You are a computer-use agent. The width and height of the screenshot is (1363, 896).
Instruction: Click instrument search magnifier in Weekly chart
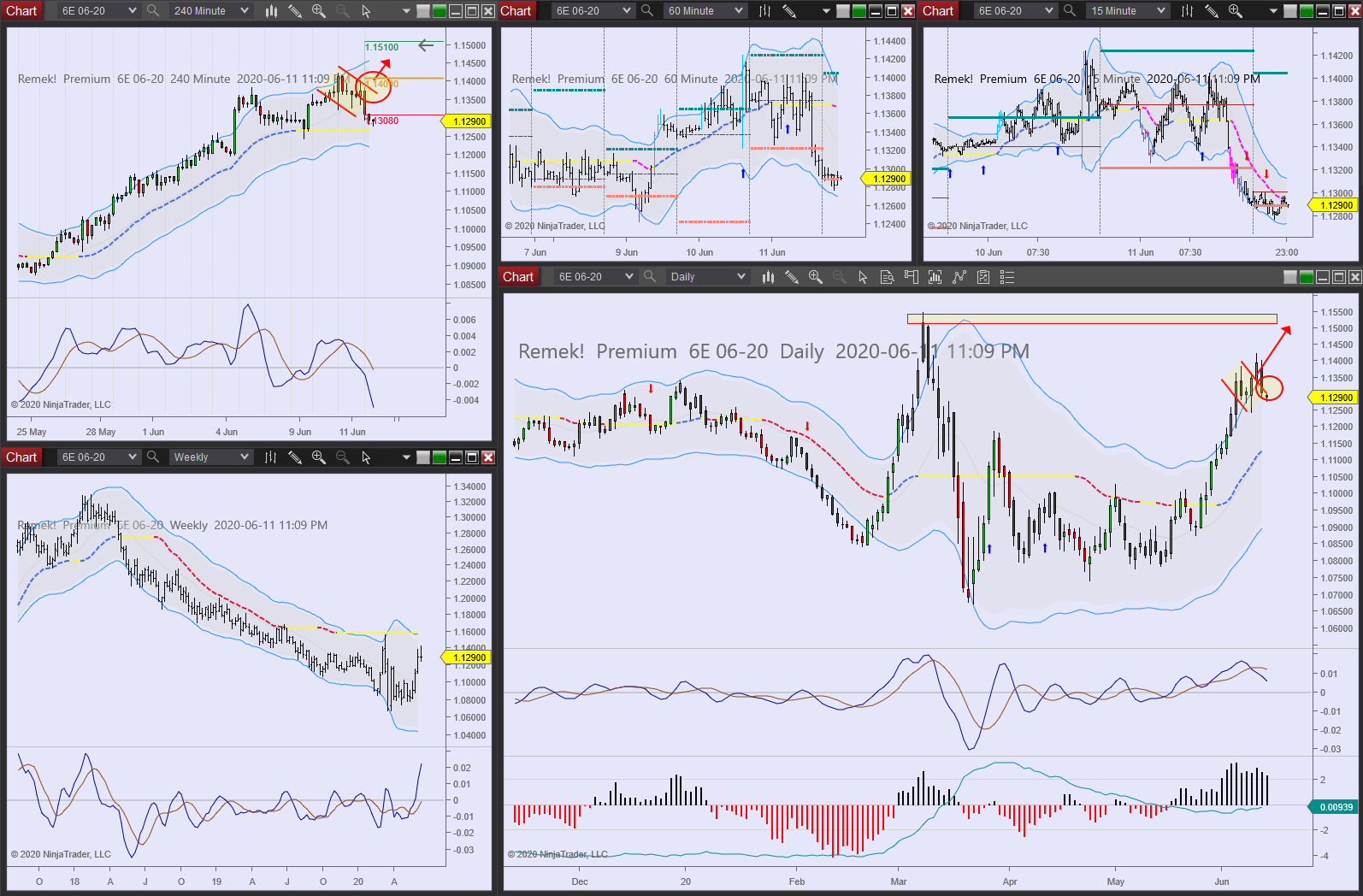pos(153,457)
